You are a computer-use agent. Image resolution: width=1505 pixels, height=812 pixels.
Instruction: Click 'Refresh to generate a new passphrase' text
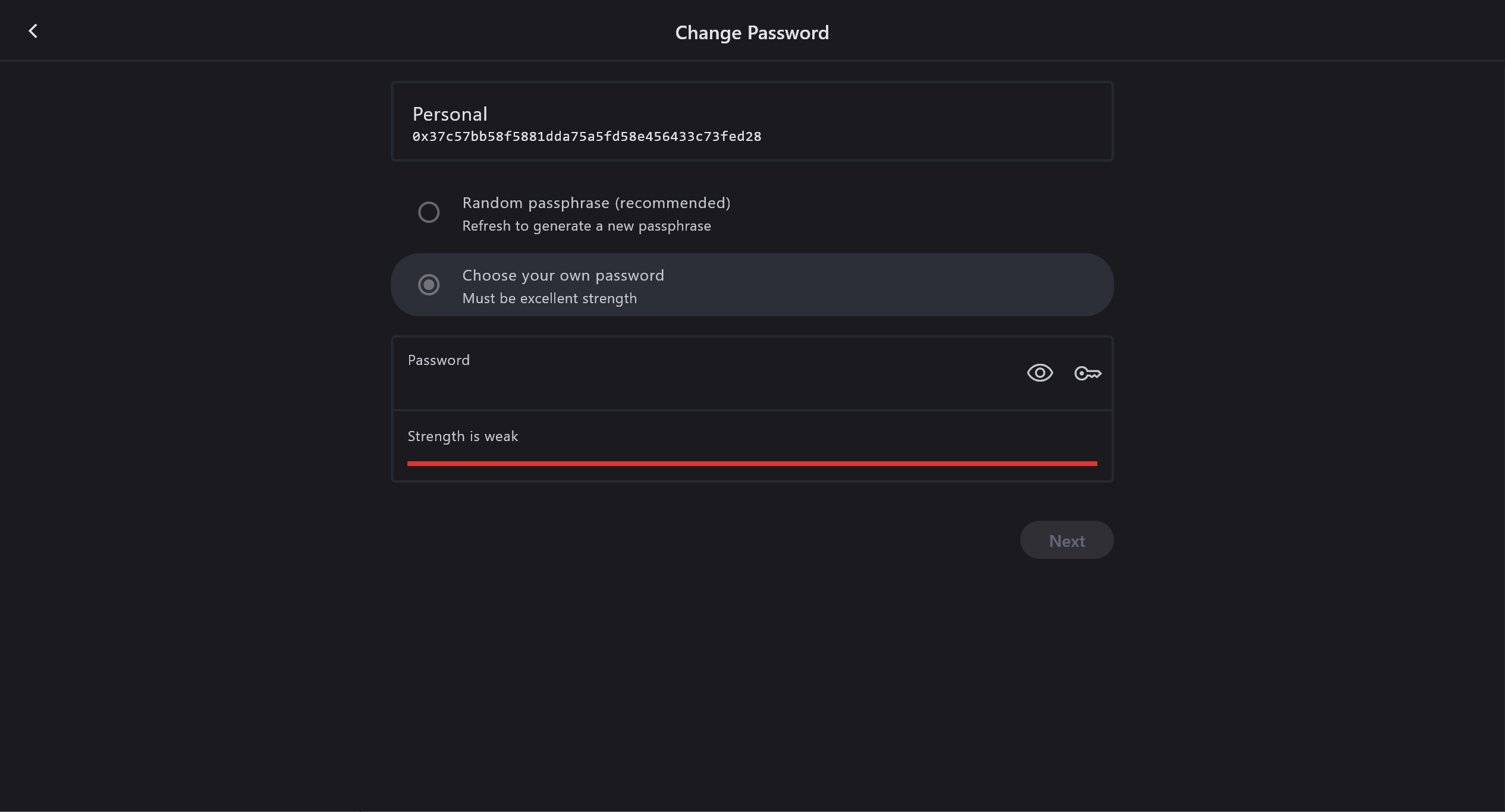(x=586, y=226)
